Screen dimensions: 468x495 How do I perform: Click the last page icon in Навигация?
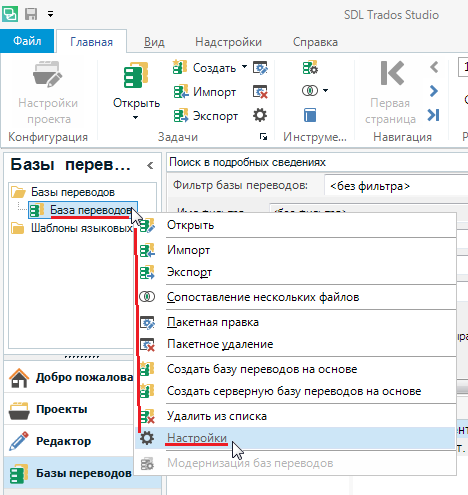point(434,115)
